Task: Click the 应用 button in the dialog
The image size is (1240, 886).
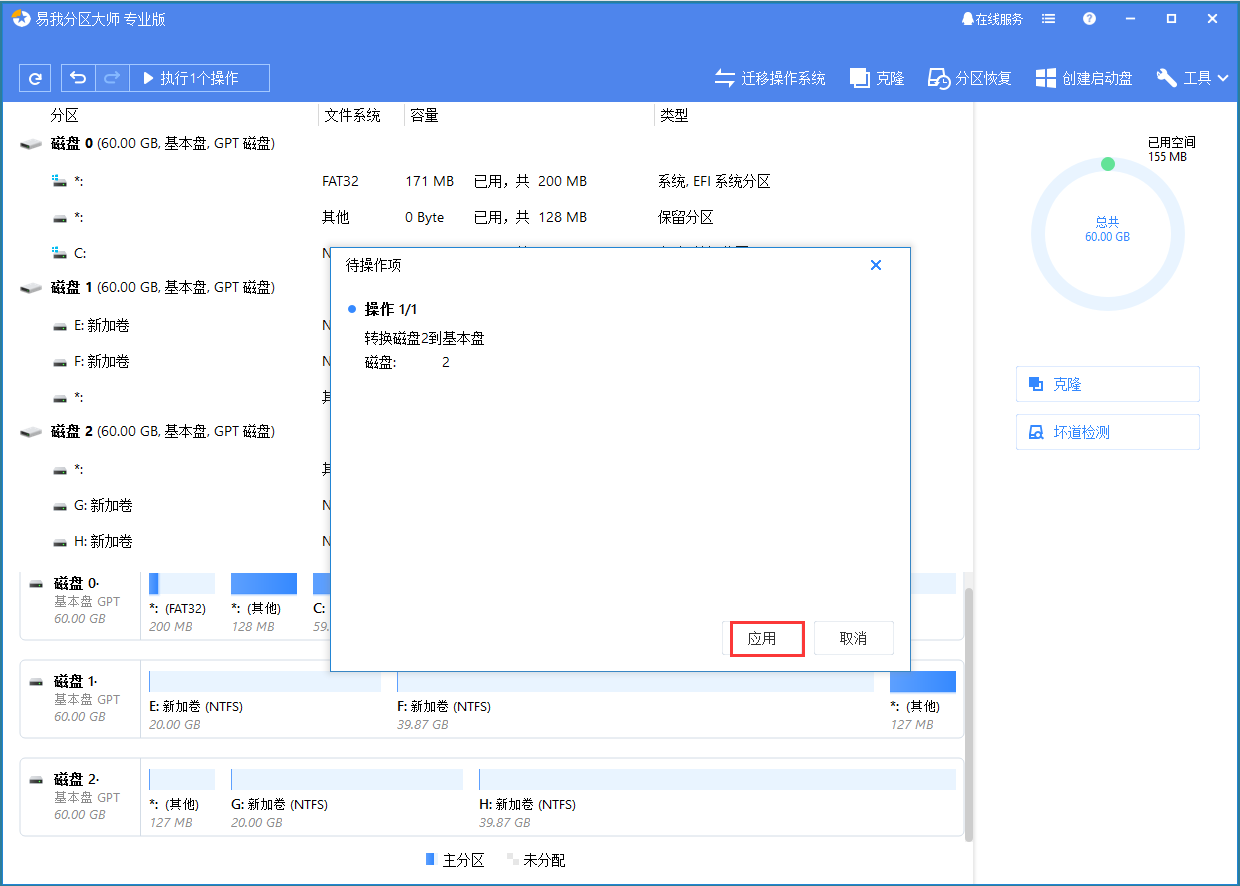Action: click(x=766, y=638)
